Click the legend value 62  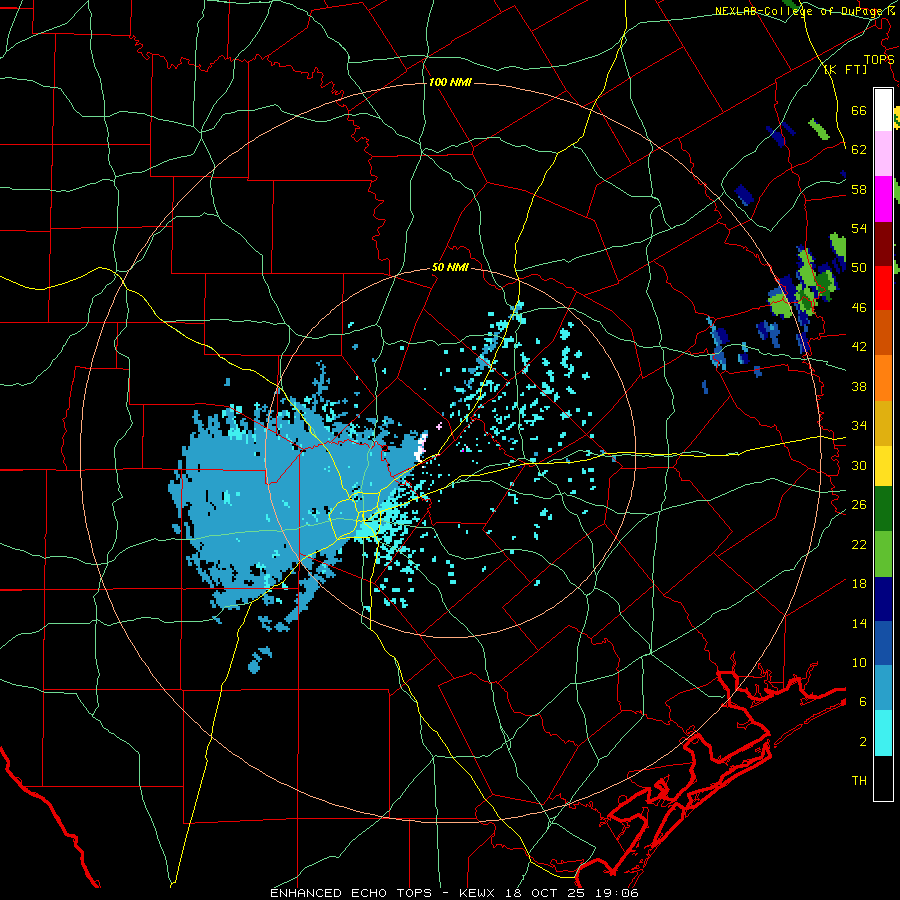click(x=859, y=150)
